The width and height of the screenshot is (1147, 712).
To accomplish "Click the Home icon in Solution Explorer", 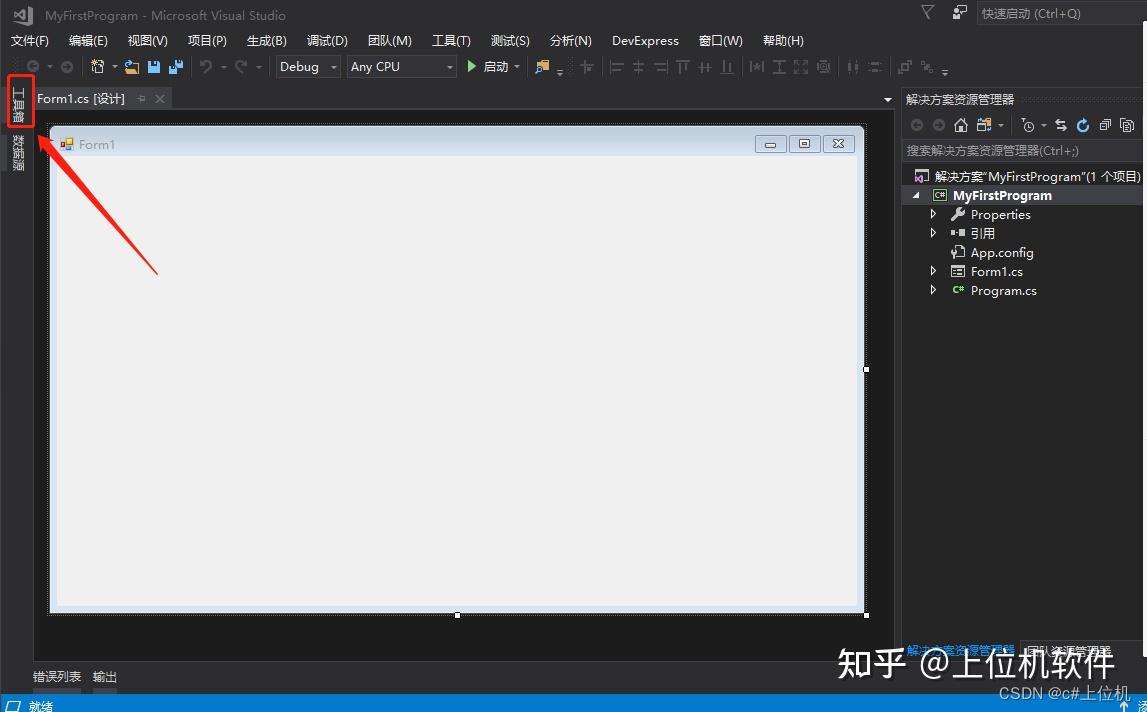I will tap(961, 125).
